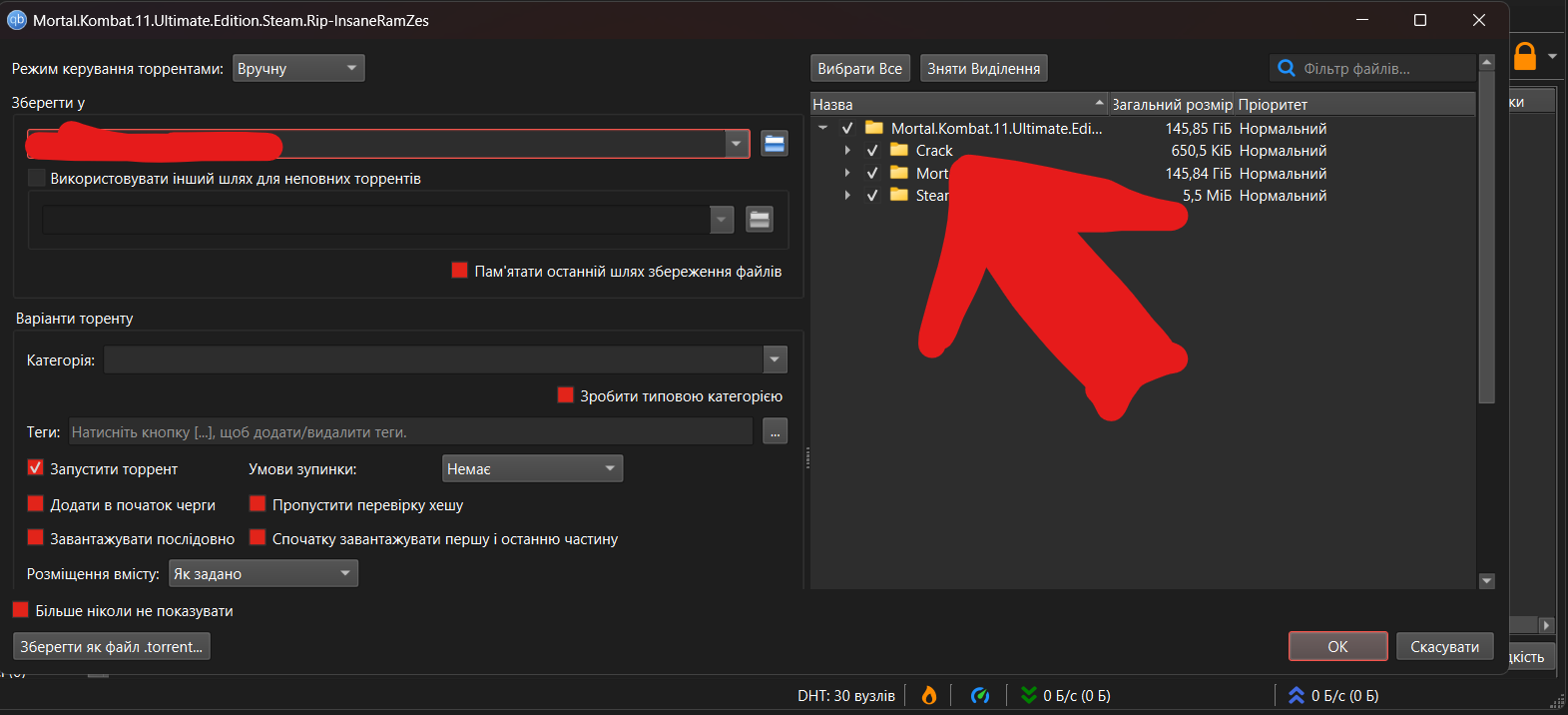Viewport: 1568px width, 715px height.
Task: Toggle 'Зробити типовою категорією' checkbox
Action: [566, 395]
